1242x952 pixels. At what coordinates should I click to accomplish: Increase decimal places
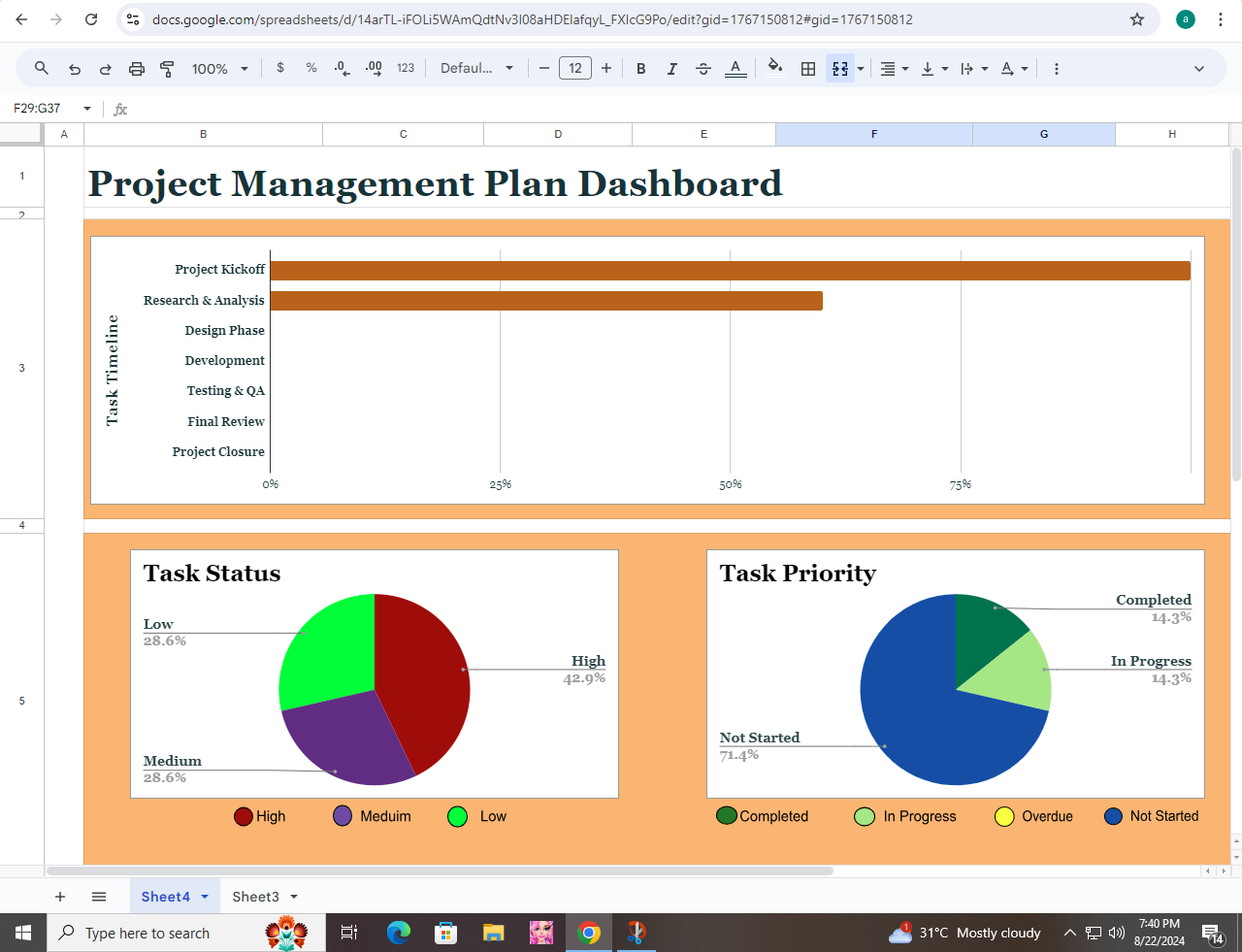374,69
